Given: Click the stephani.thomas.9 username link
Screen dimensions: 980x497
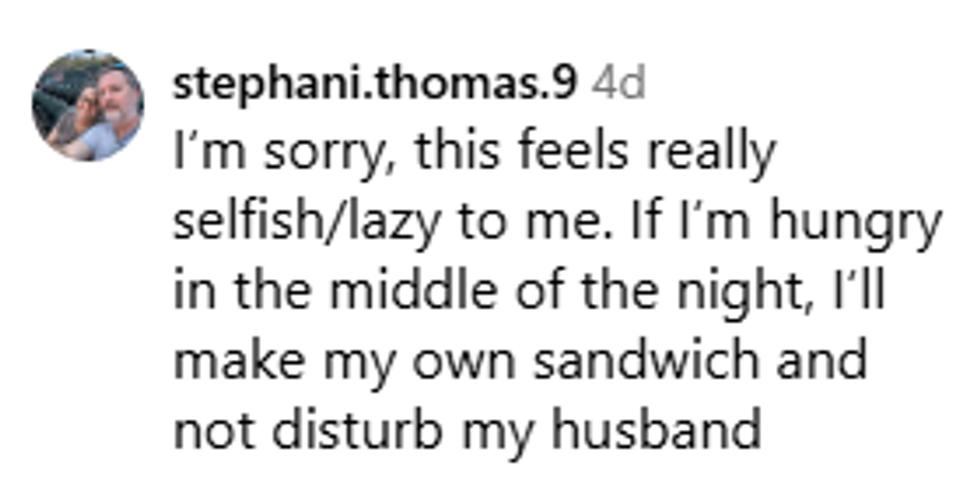Looking at the screenshot, I should (x=375, y=85).
